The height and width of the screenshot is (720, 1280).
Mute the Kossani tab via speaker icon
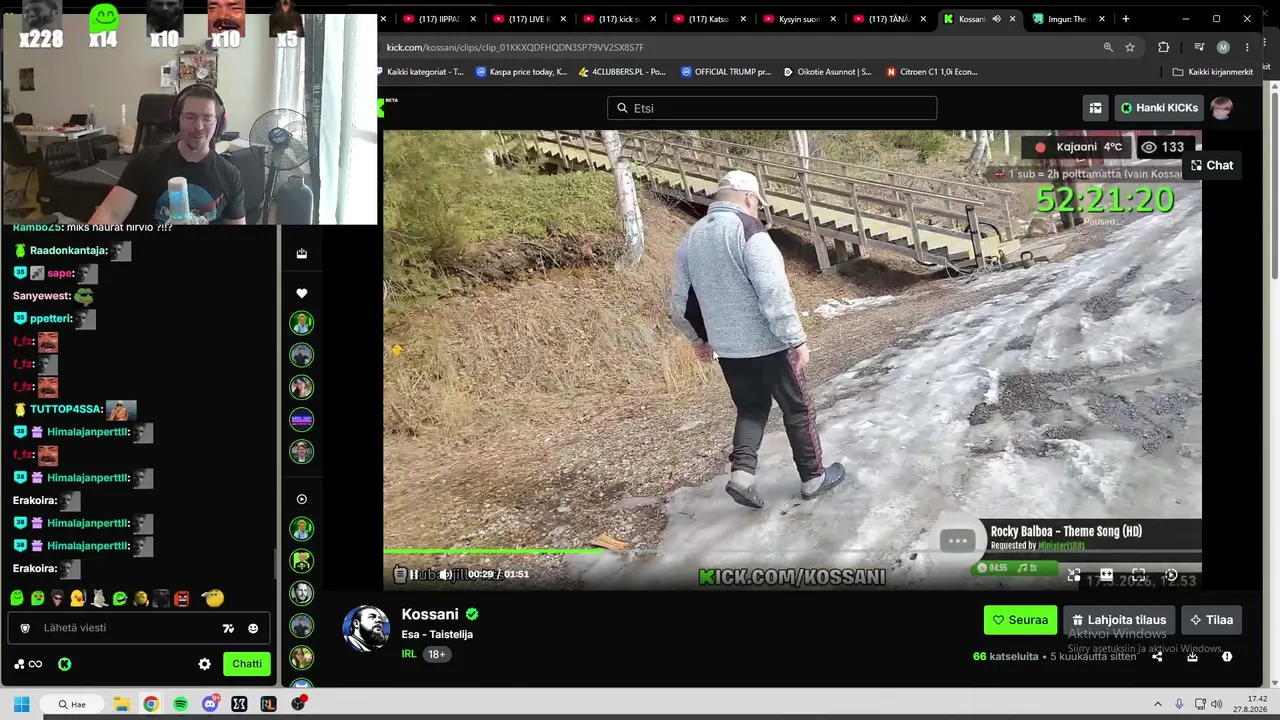coord(996,19)
